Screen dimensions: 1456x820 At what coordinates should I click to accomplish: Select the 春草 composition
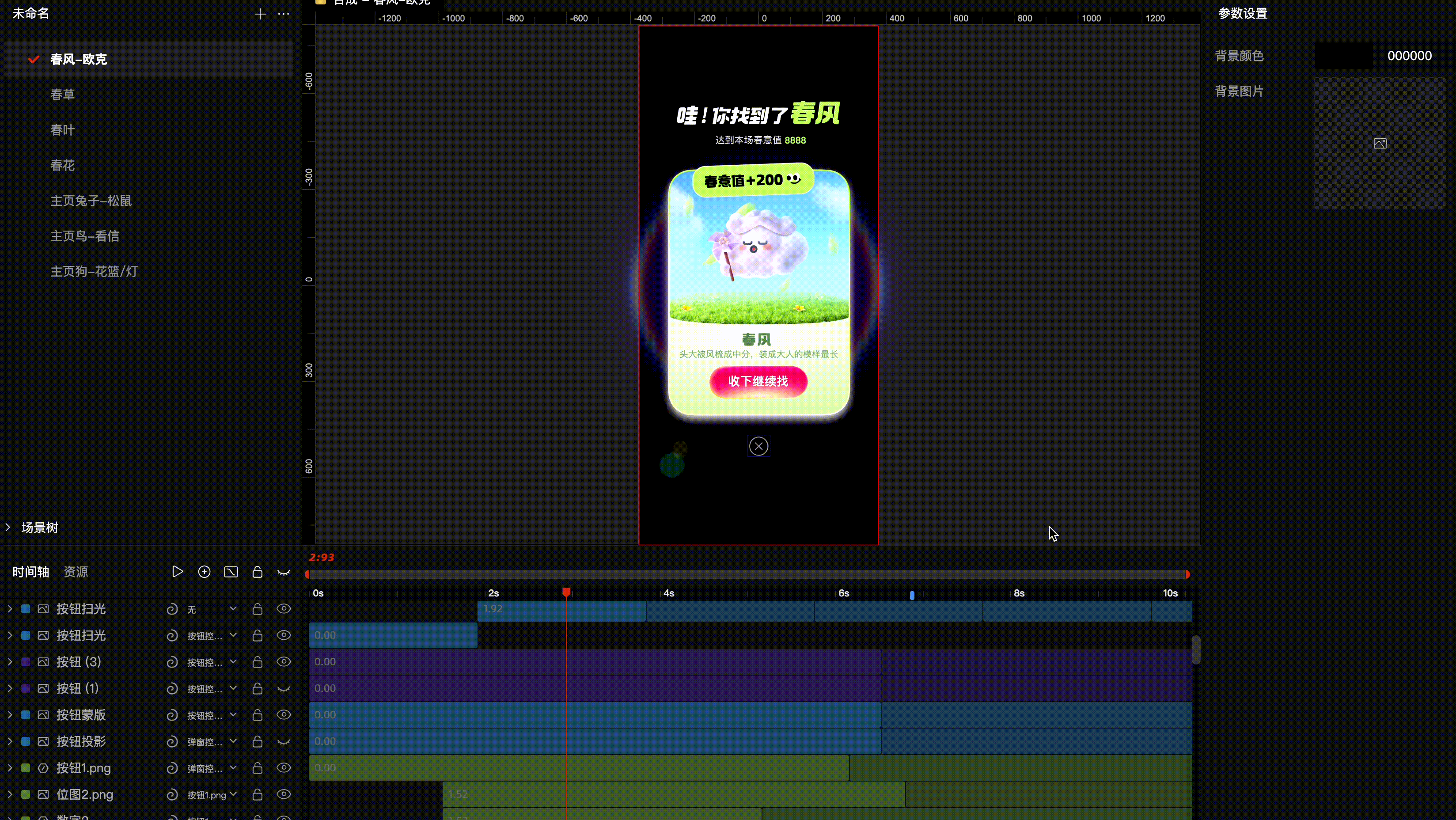(148, 95)
